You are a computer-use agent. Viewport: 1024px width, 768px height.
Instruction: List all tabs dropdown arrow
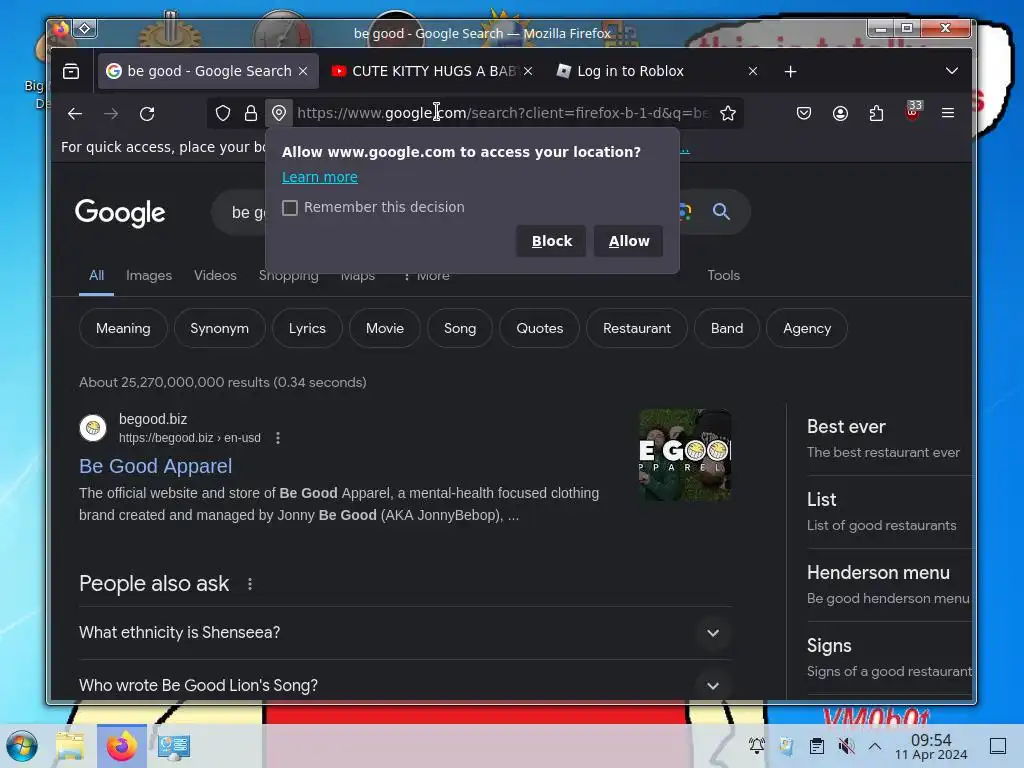click(x=952, y=71)
